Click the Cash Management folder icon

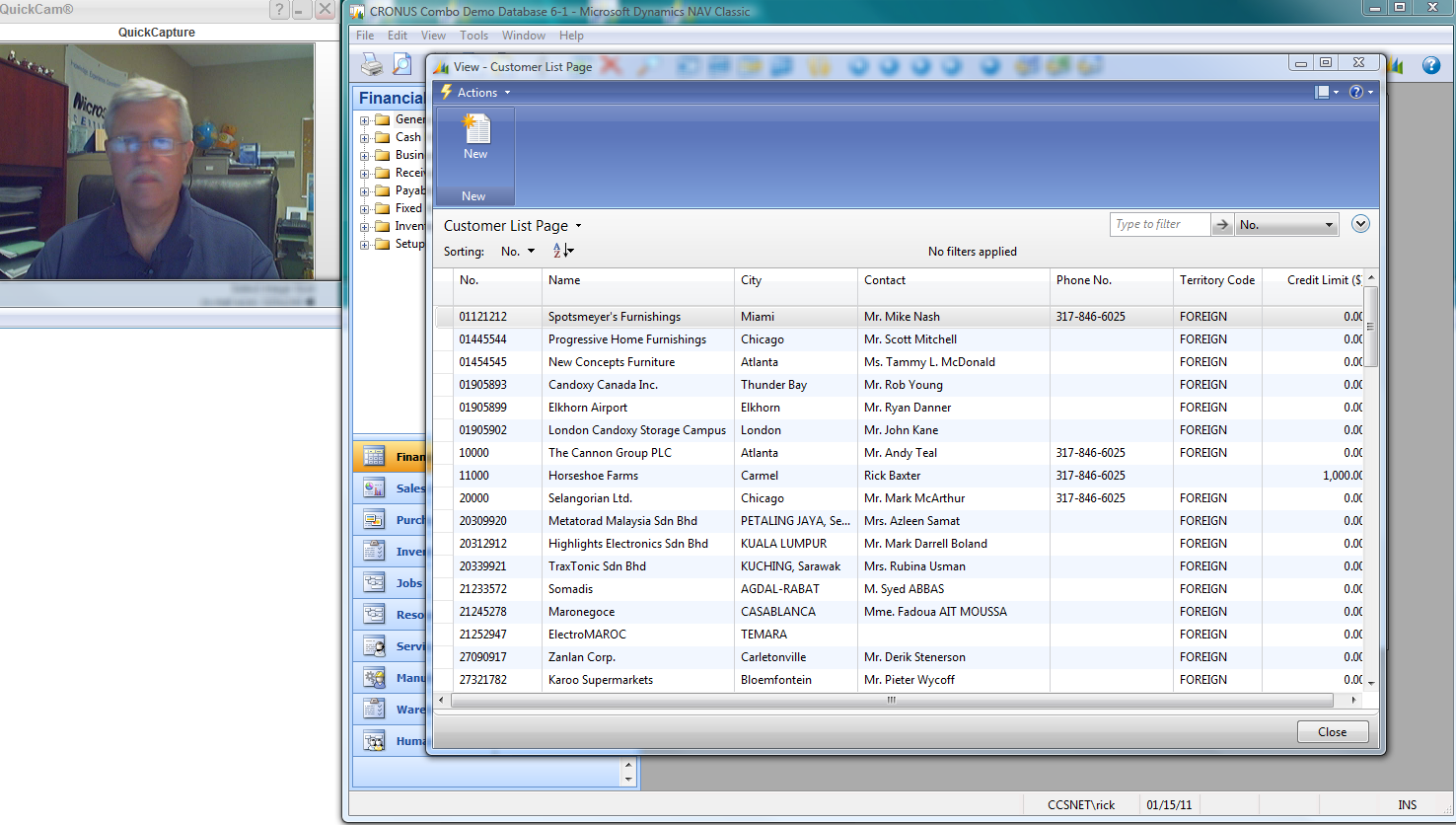(x=382, y=137)
